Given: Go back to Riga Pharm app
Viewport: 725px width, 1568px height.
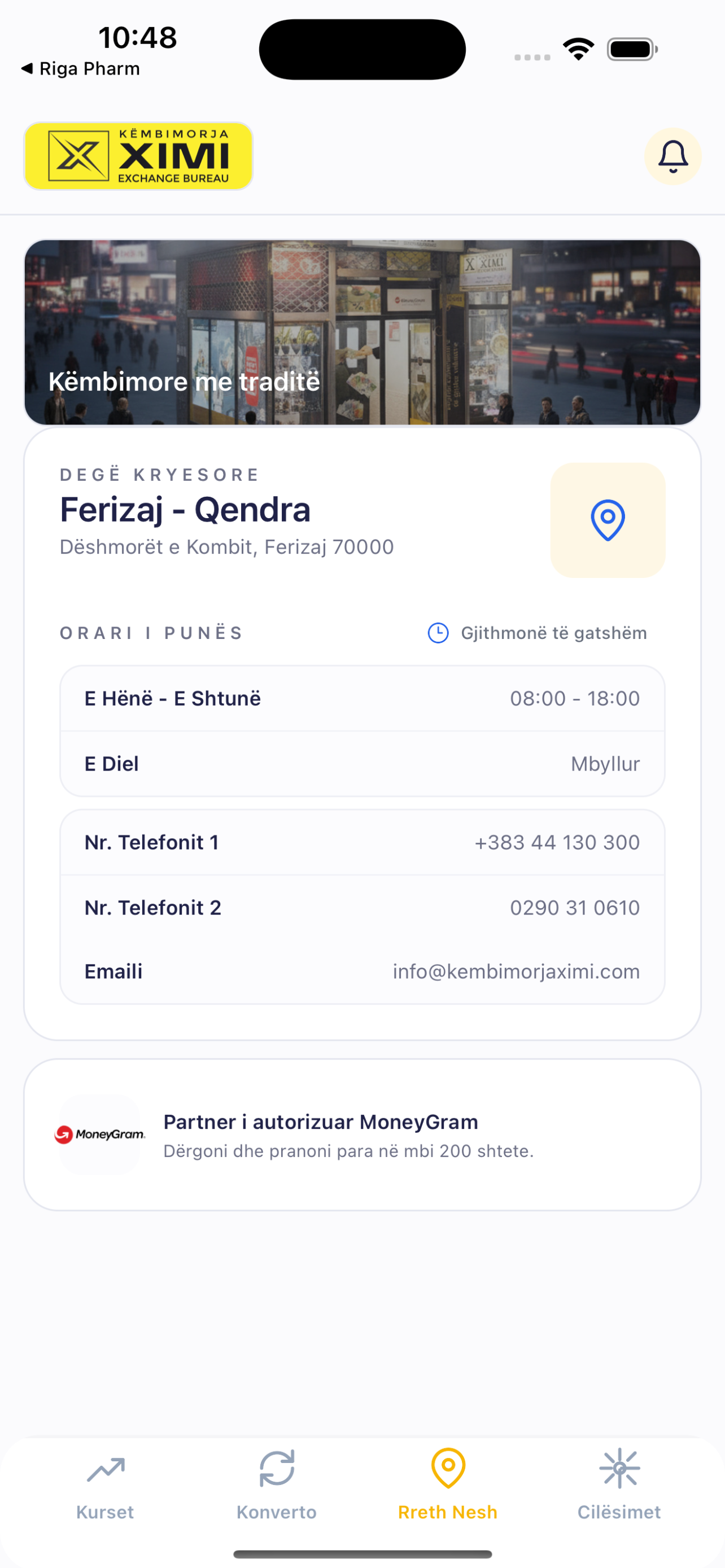Looking at the screenshot, I should [80, 69].
